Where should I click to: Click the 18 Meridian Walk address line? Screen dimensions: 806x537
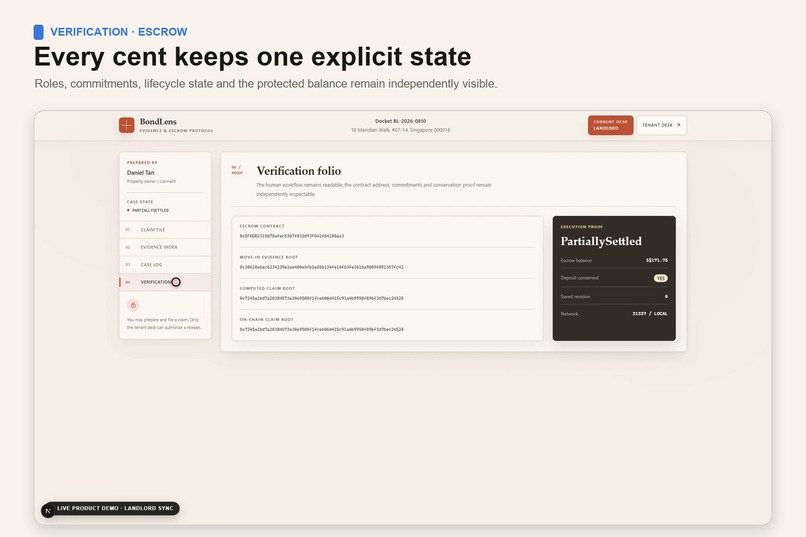pos(400,130)
